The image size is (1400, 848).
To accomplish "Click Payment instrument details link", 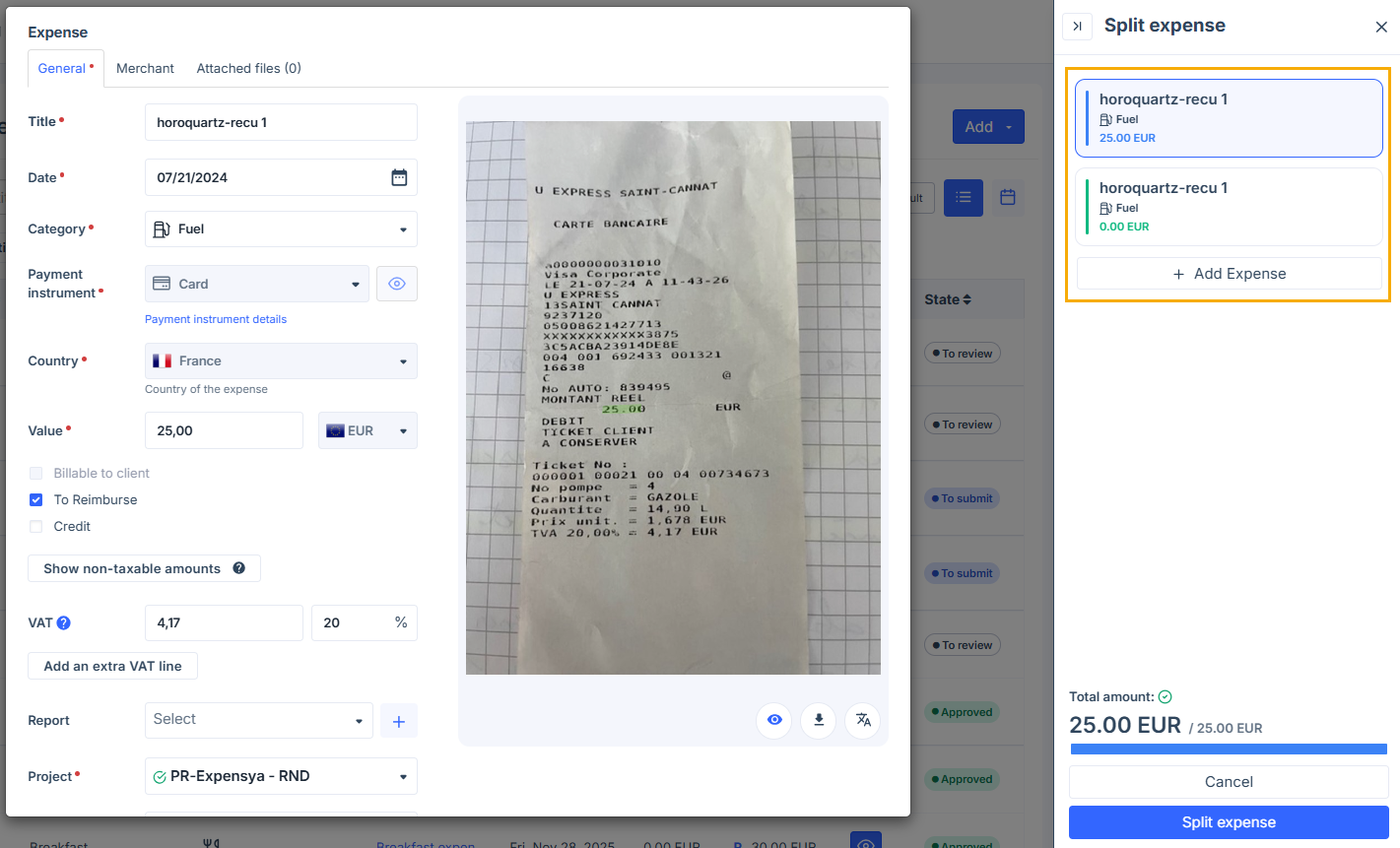I will [216, 319].
